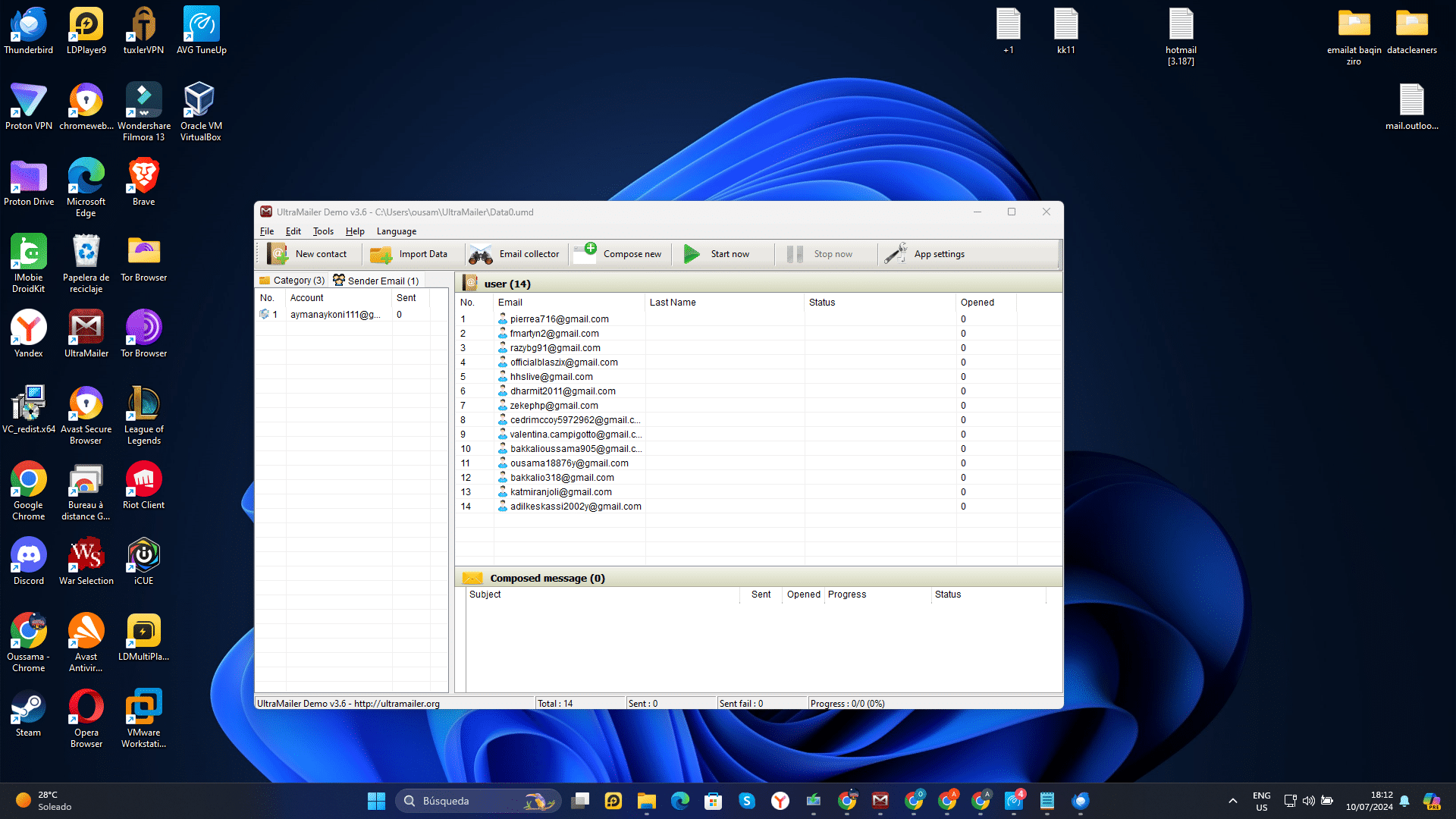Click Compose new message button
The height and width of the screenshot is (819, 1456).
pyautogui.click(x=618, y=254)
